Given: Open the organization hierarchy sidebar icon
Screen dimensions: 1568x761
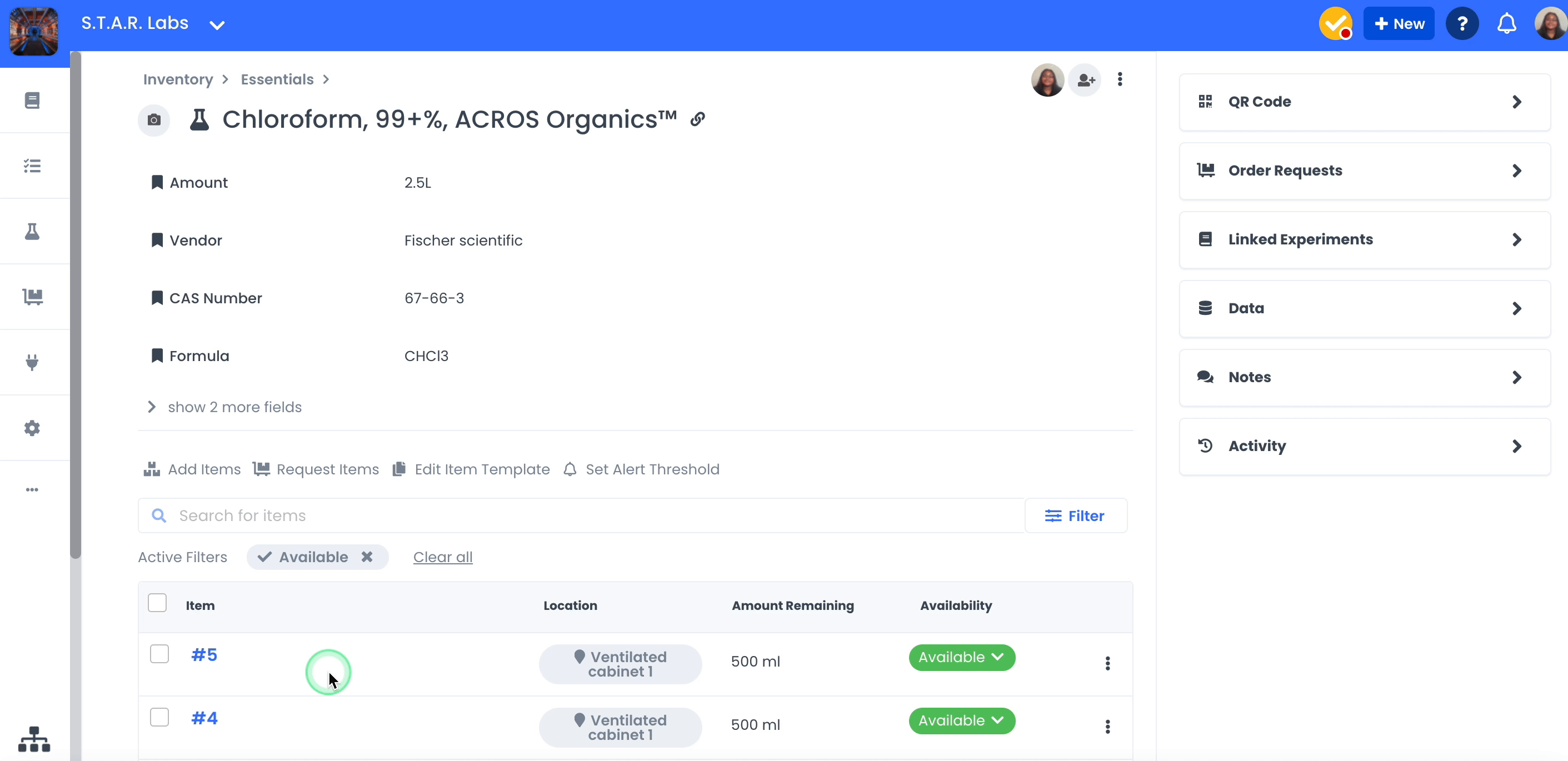Looking at the screenshot, I should [34, 738].
